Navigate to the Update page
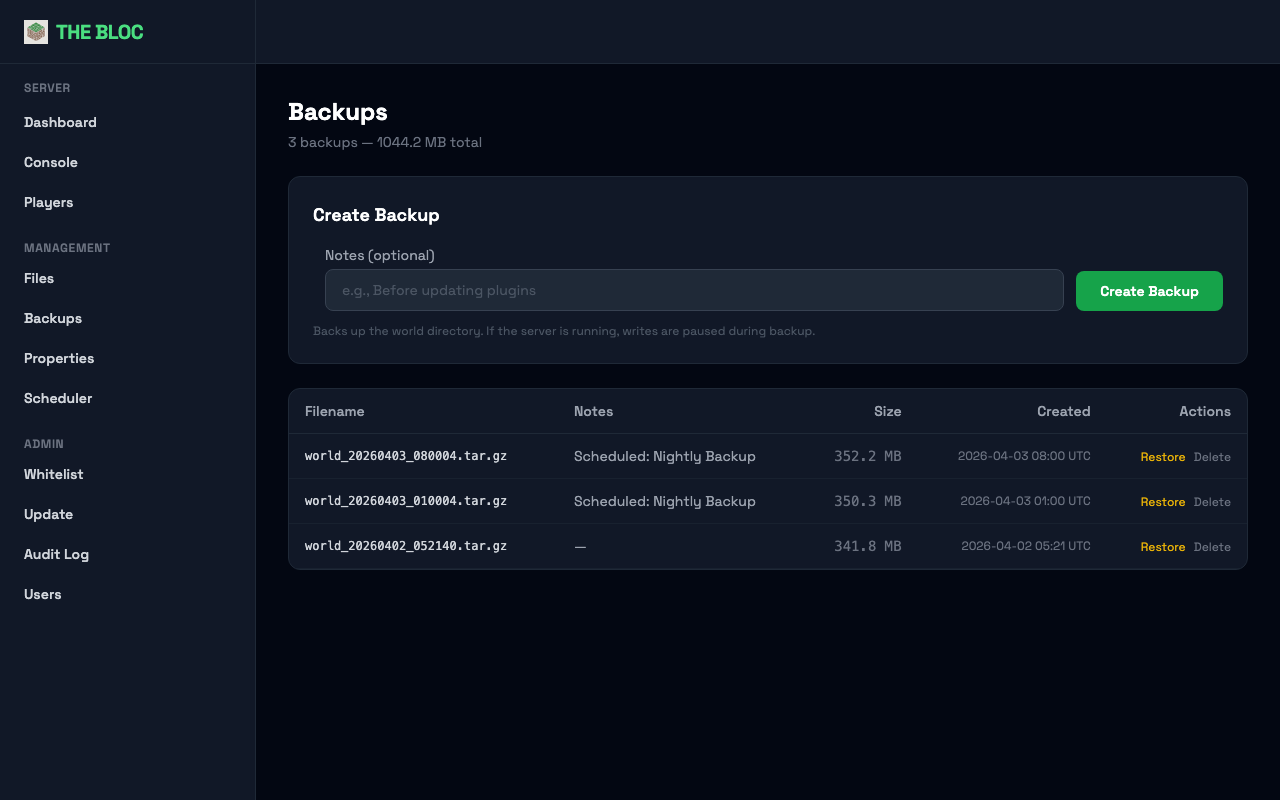The width and height of the screenshot is (1280, 800). coord(48,514)
